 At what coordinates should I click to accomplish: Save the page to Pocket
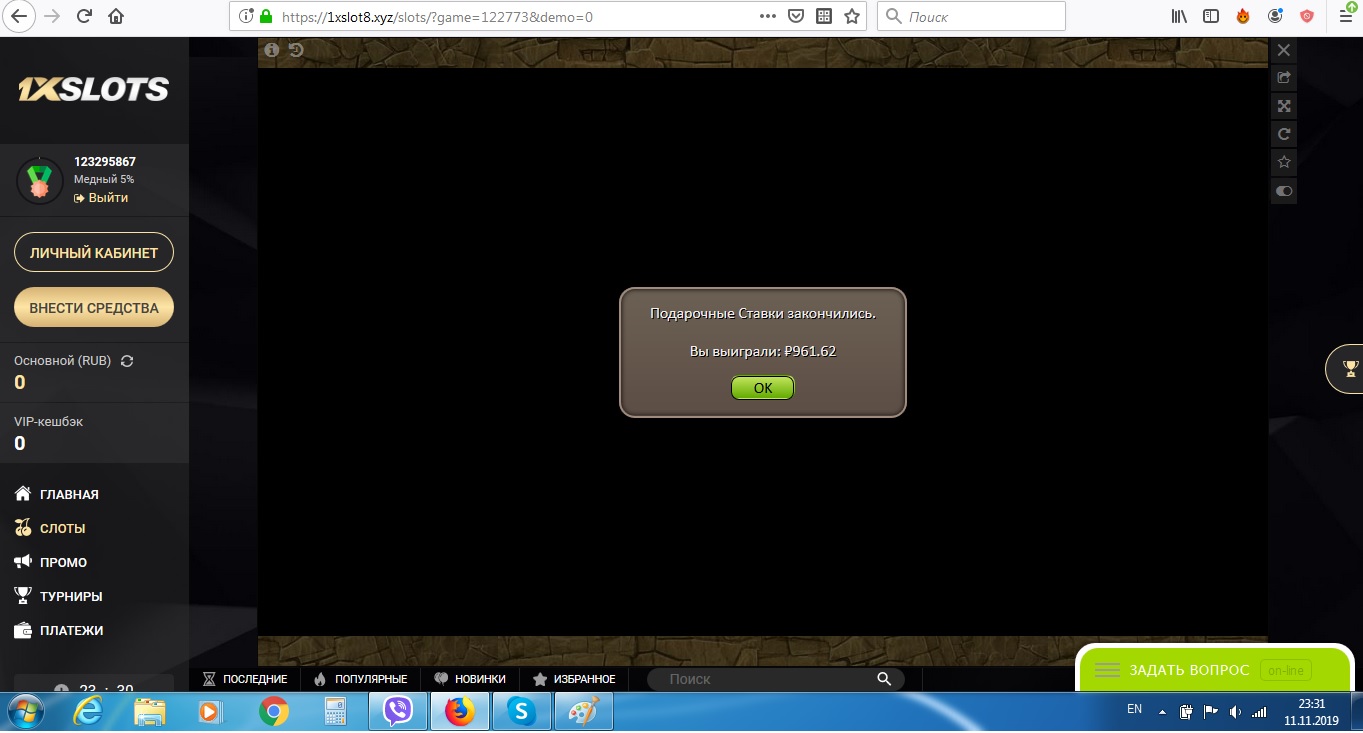coord(796,16)
